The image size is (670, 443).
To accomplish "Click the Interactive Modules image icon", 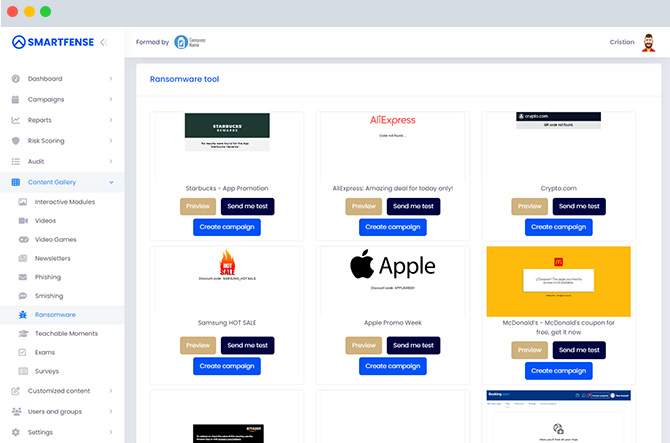I will point(23,202).
